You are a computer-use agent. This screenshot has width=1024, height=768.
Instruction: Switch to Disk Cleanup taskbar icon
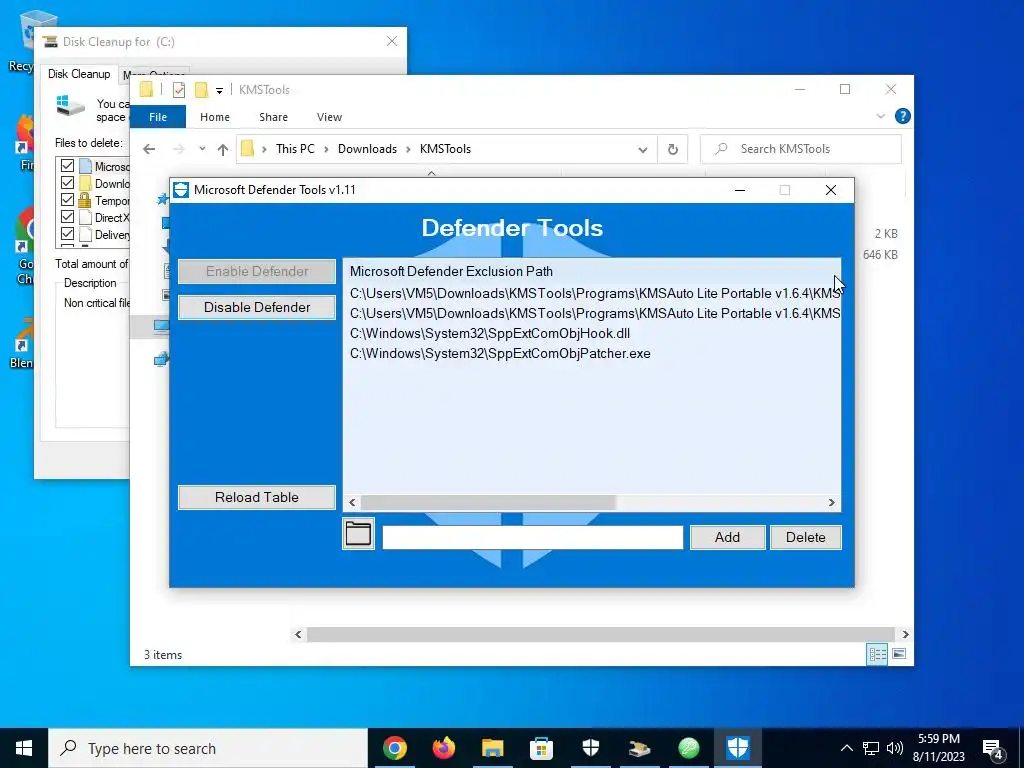click(x=639, y=748)
